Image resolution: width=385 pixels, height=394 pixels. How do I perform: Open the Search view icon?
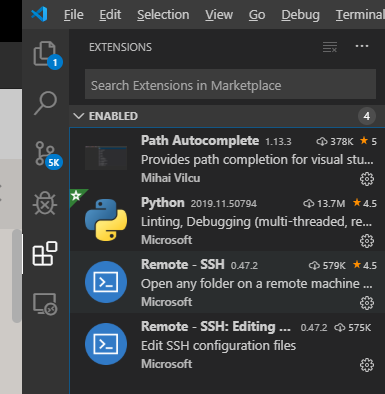(x=45, y=103)
